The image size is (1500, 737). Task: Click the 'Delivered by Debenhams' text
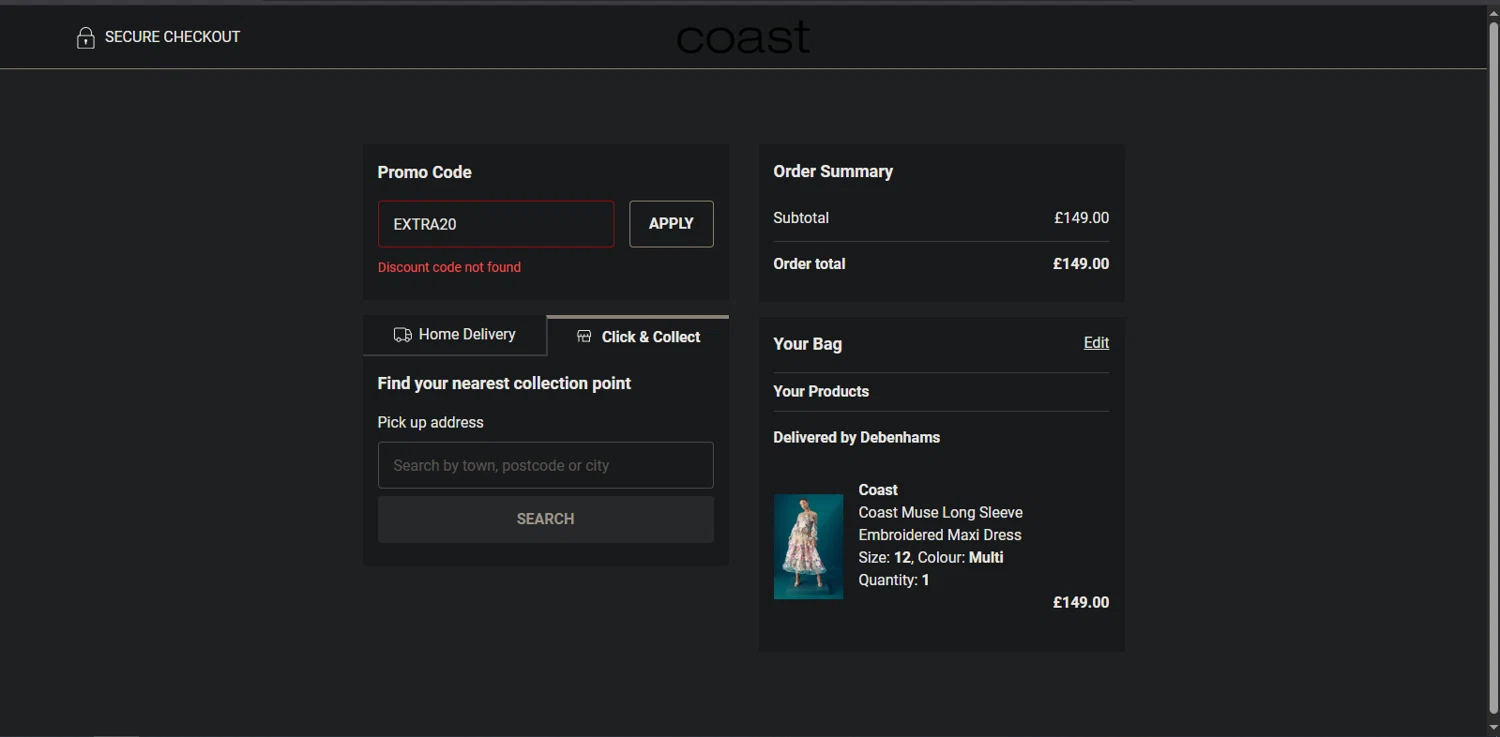856,437
